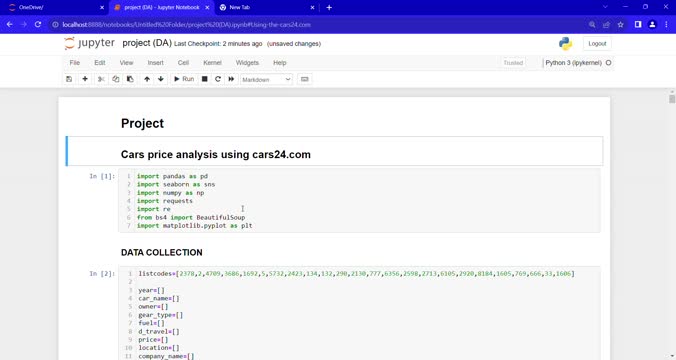Click the Last Checkpoint status text
This screenshot has width=676, height=360.
[218, 44]
